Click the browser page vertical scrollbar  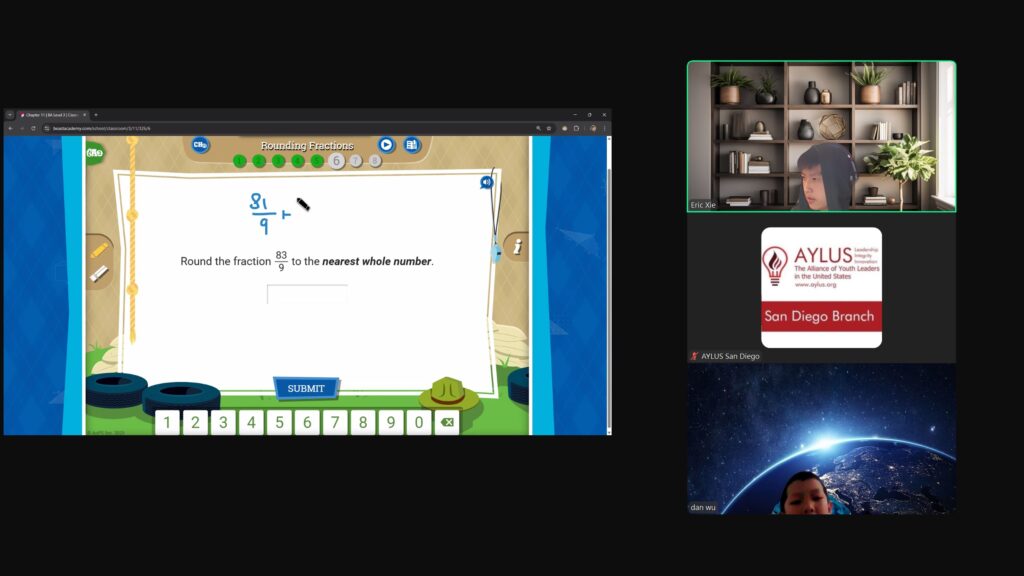click(x=609, y=285)
